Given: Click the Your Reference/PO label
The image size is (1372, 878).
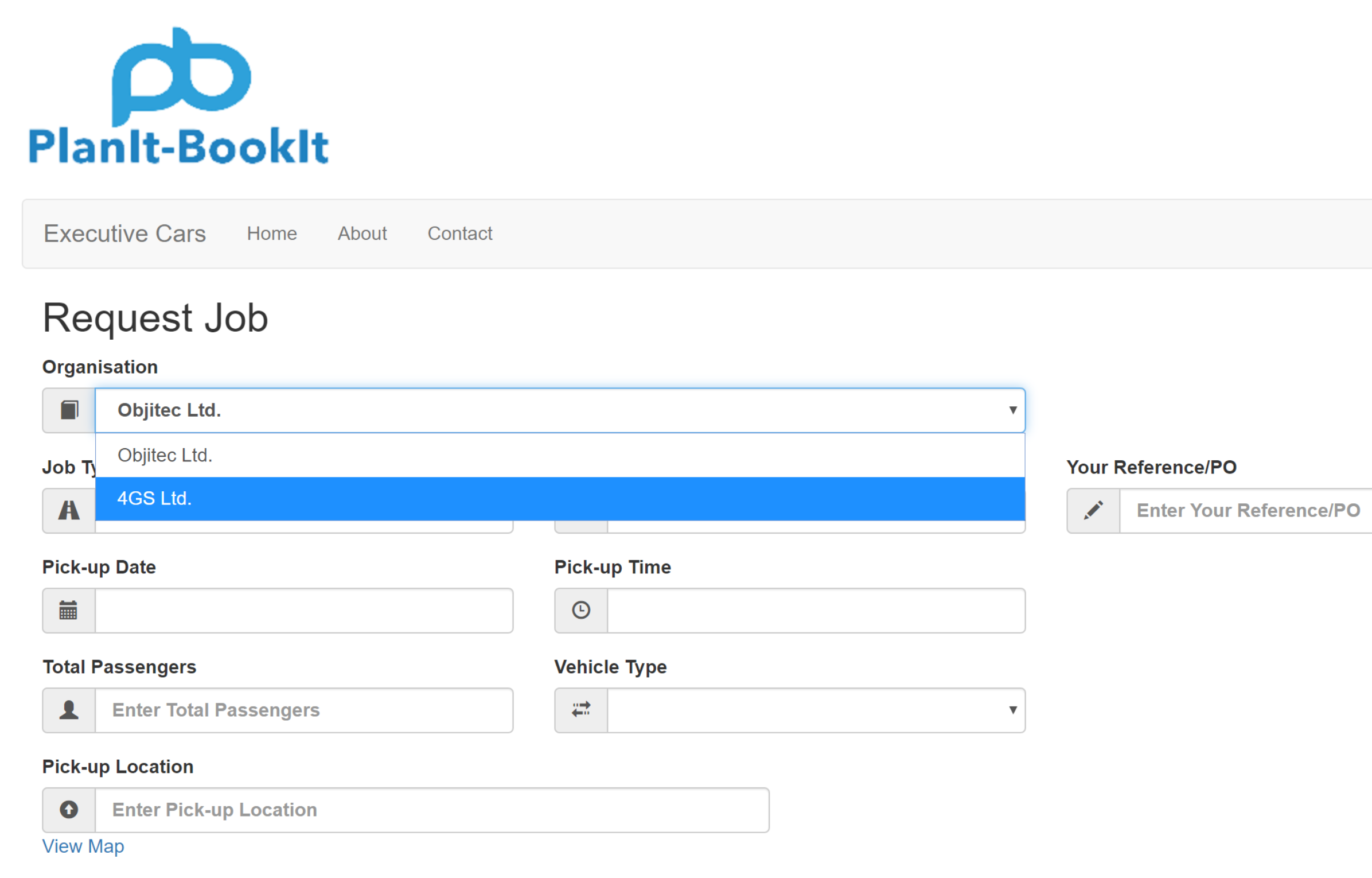Looking at the screenshot, I should point(1151,467).
